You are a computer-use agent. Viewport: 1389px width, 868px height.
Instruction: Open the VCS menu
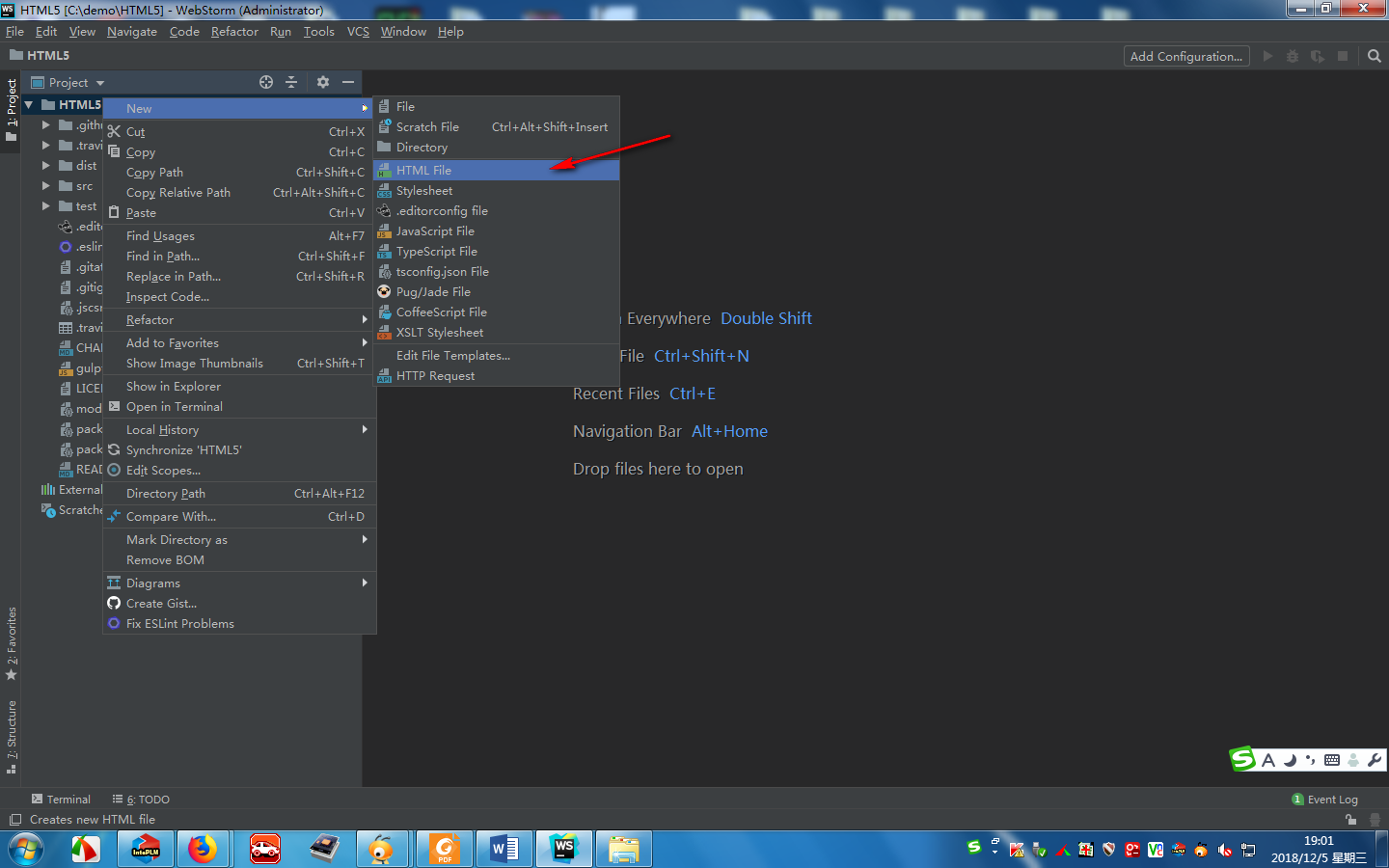click(358, 32)
